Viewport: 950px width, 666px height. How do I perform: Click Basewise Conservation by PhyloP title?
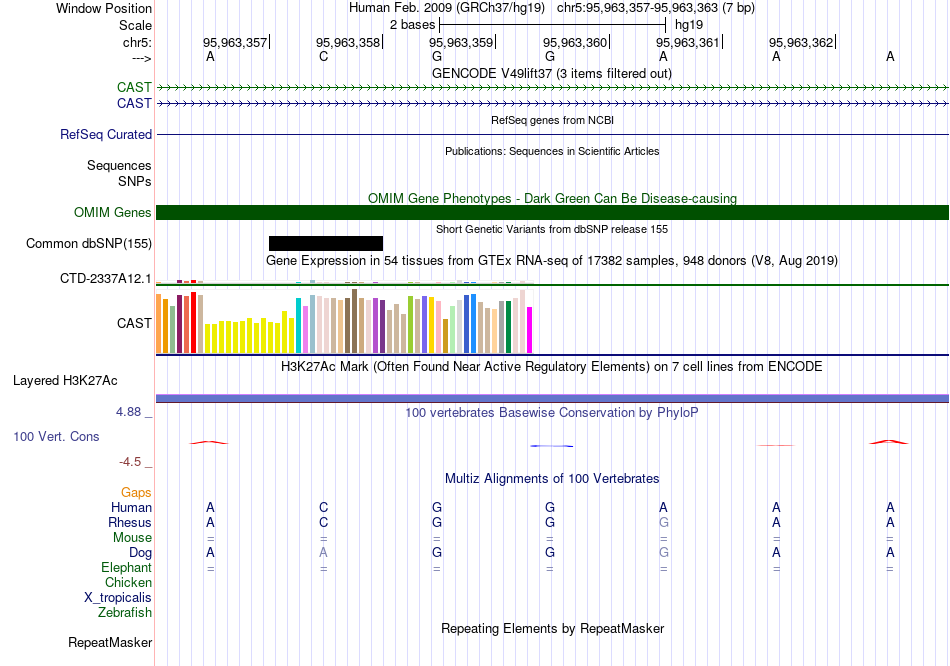(552, 413)
